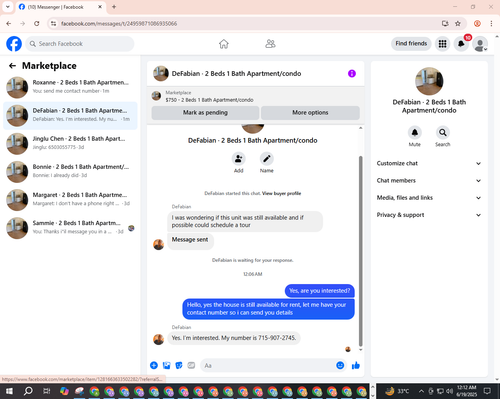The height and width of the screenshot is (399, 500).
Task: Send a thumbs-up like
Action: 356,365
